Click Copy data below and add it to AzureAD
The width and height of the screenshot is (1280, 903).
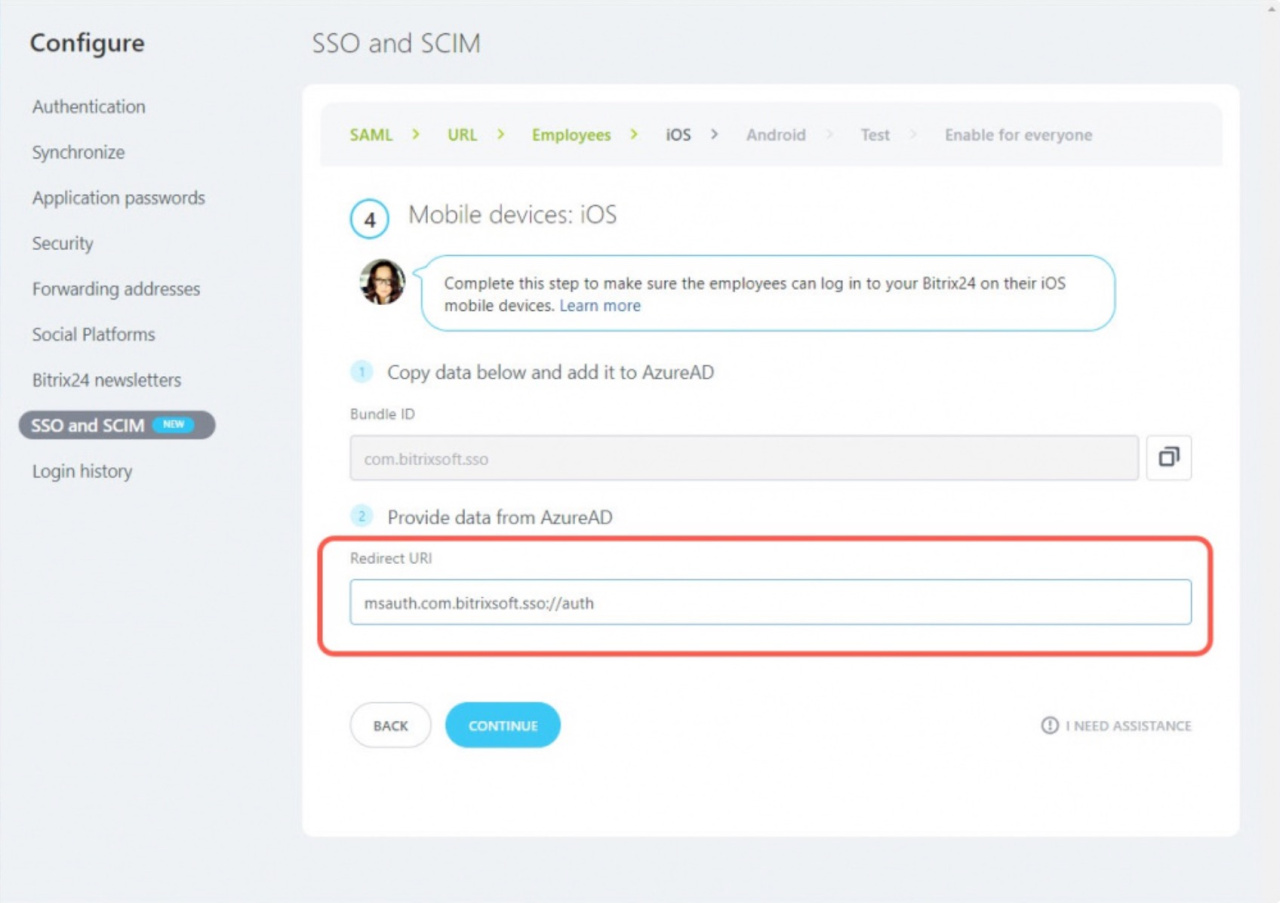click(550, 372)
